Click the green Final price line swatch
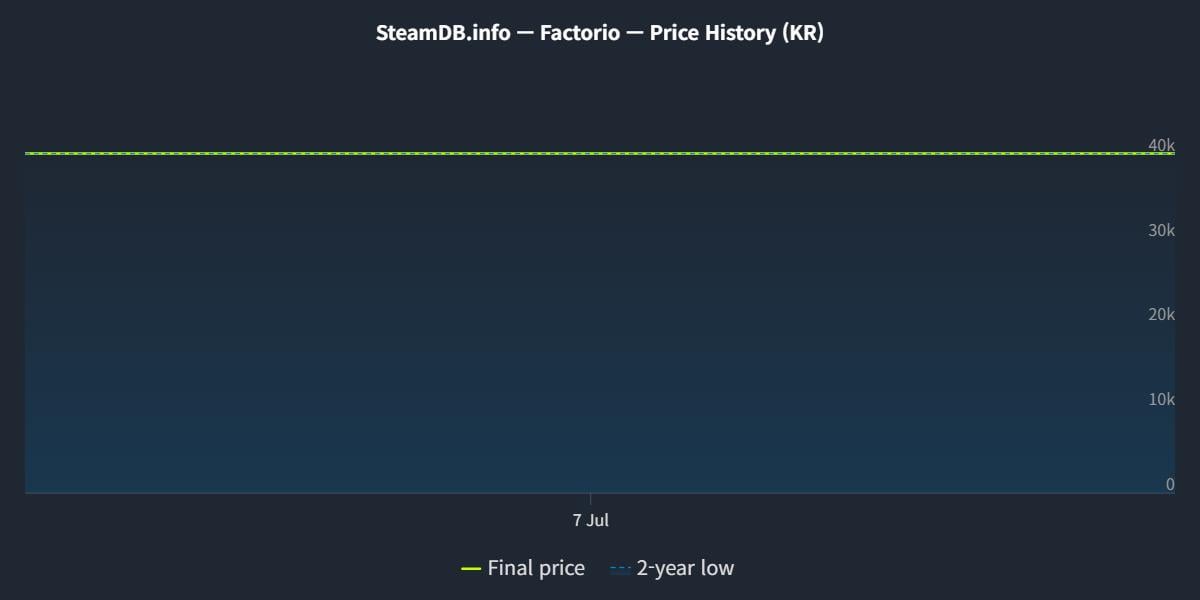Screen dimensions: 1200x600 (x=471, y=569)
